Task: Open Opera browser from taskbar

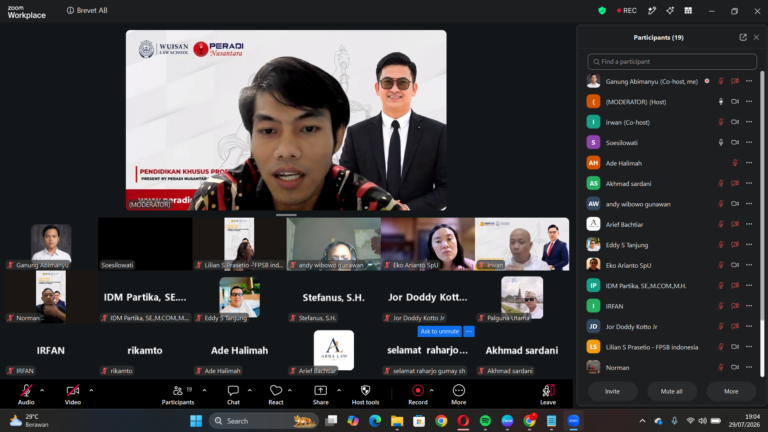Action: [463, 421]
